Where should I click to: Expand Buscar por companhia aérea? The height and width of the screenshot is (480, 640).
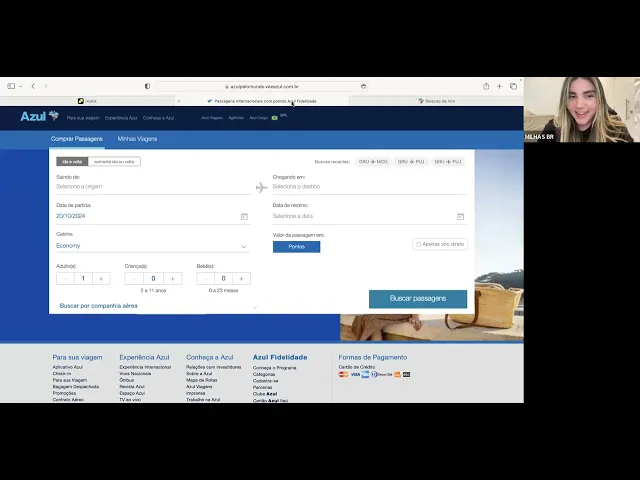pyautogui.click(x=158, y=306)
